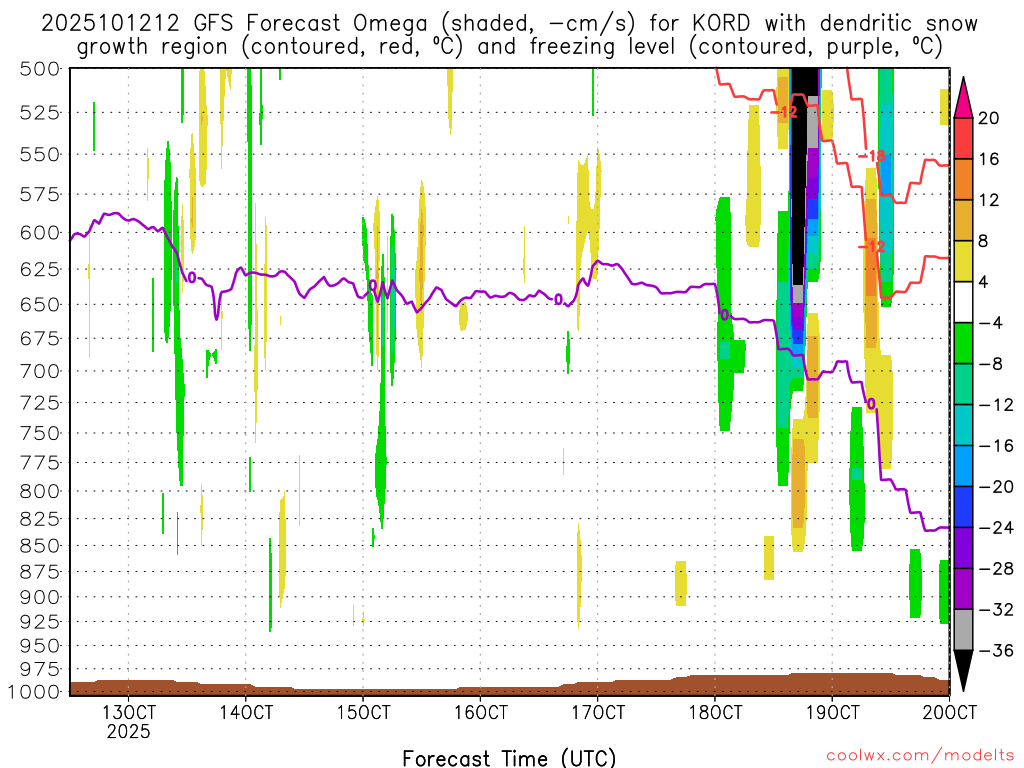
Task: Select the 525 pressure level label
Action: (x=39, y=113)
